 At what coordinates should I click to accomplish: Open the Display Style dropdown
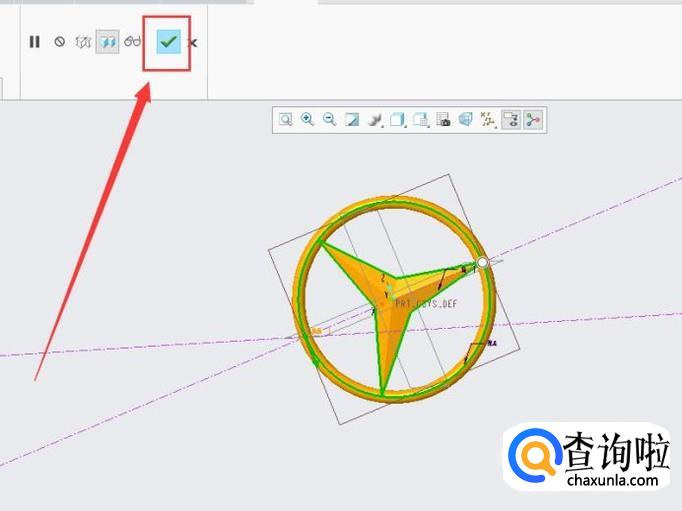point(374,120)
